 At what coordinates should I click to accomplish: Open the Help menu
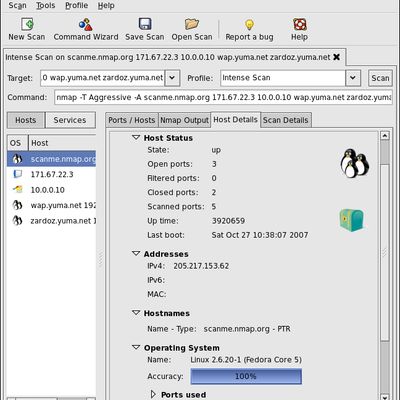106,6
